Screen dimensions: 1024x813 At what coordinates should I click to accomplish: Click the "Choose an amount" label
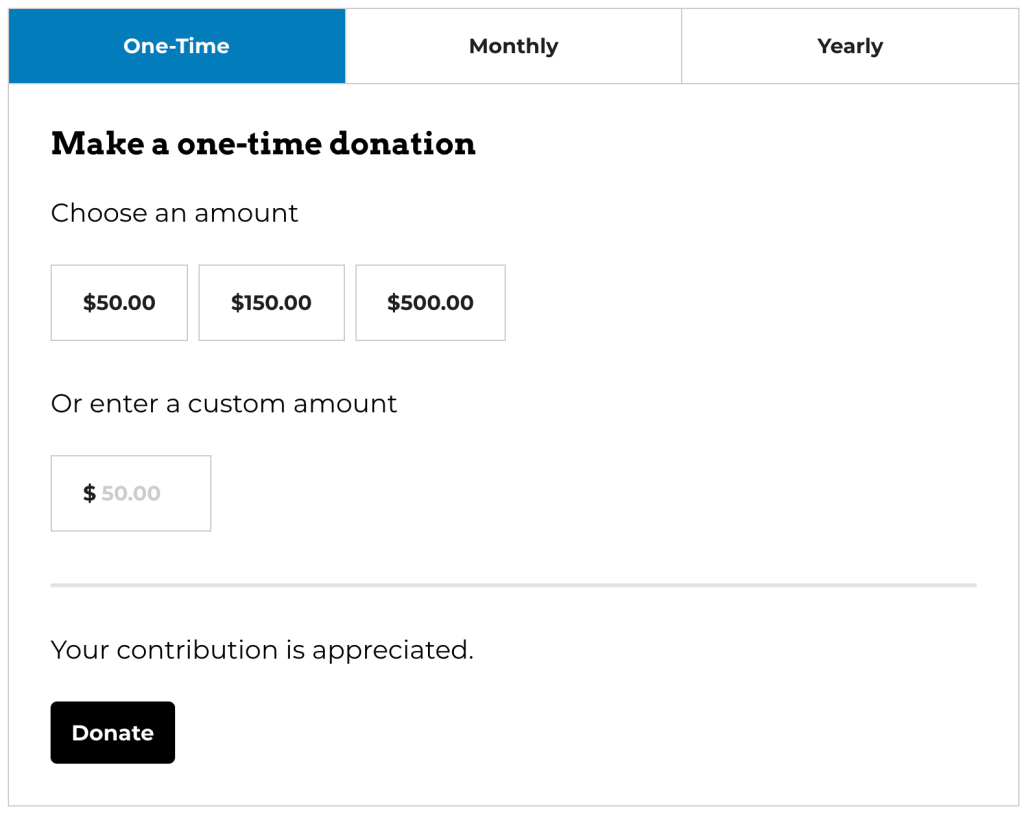(174, 213)
